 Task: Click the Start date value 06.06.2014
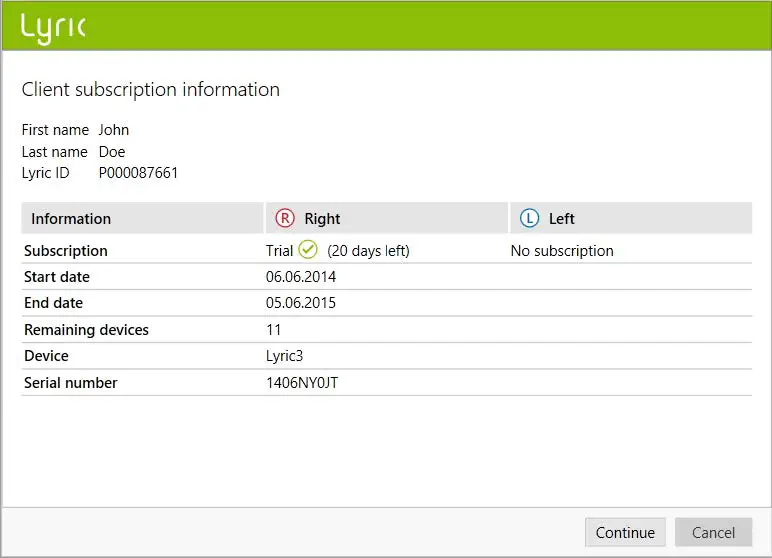click(x=299, y=277)
